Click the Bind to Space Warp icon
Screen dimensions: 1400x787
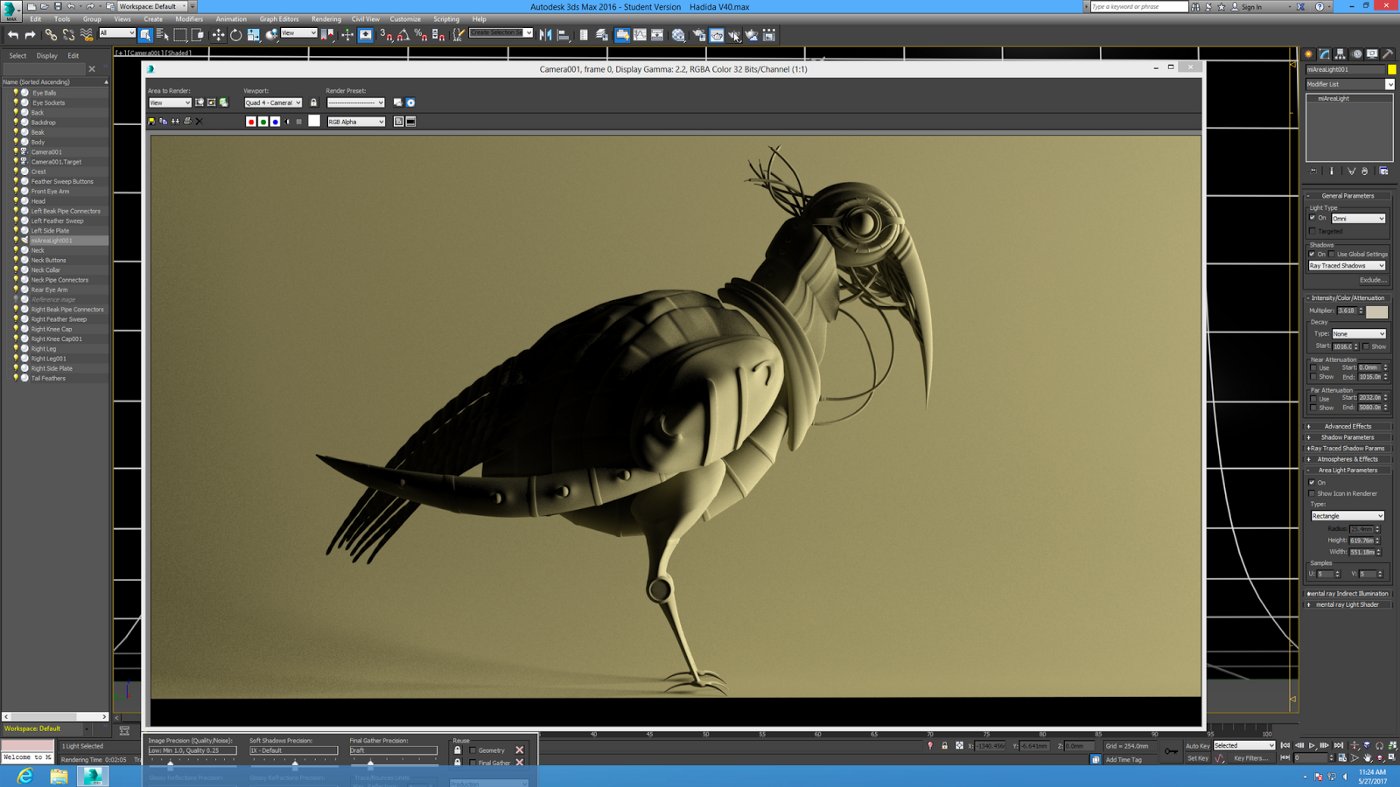coord(87,35)
